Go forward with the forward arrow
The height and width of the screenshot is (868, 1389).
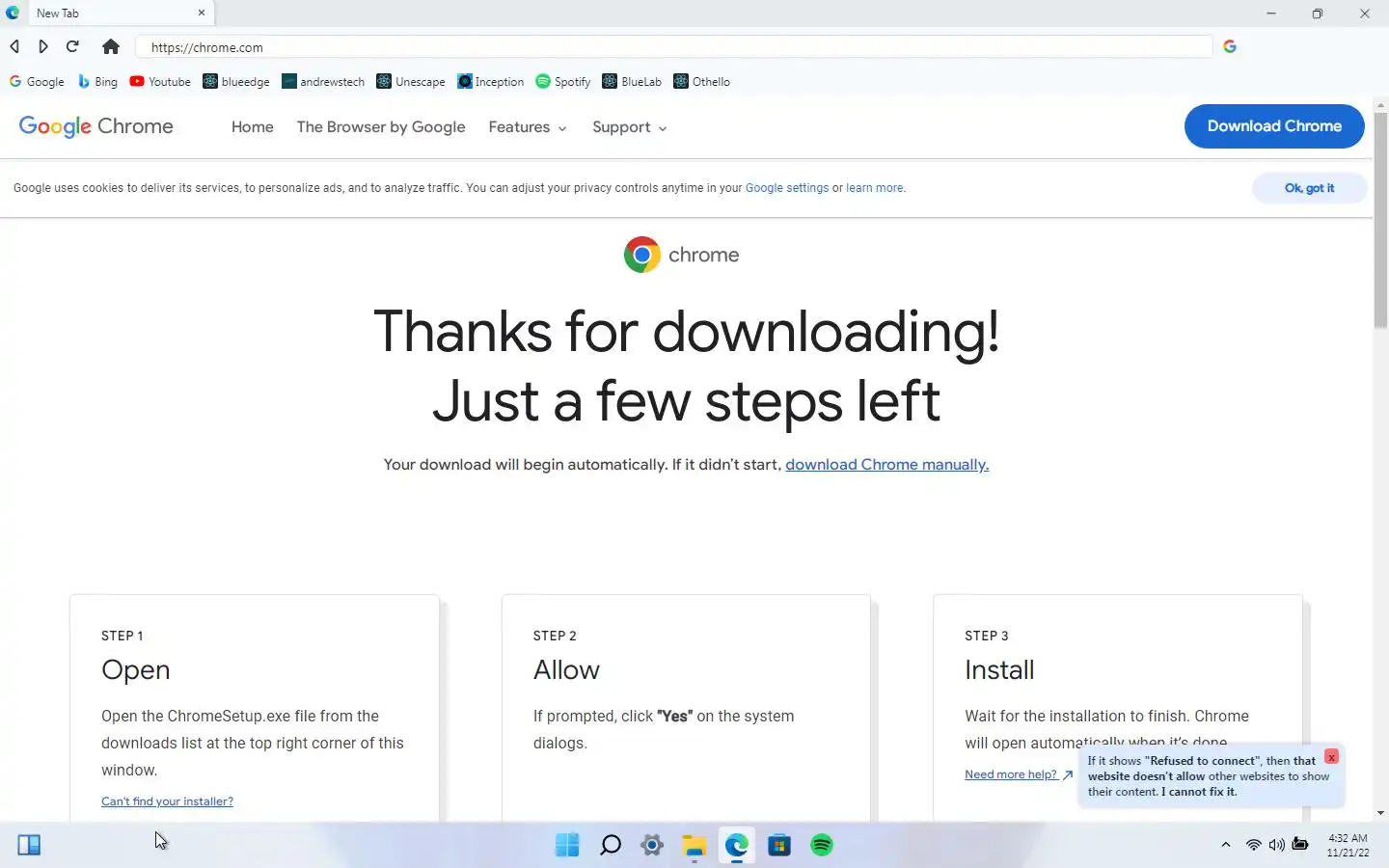click(x=43, y=46)
